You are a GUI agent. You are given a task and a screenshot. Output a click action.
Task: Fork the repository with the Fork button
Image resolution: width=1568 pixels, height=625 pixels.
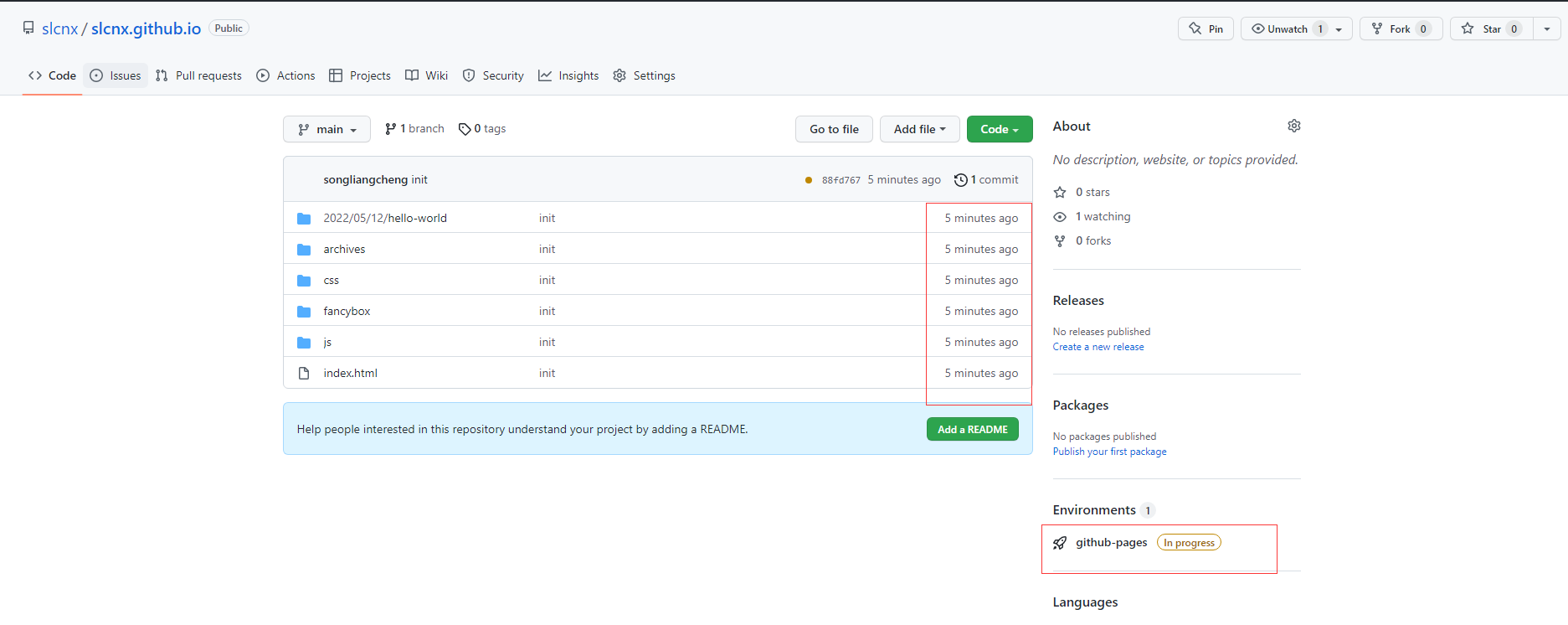point(1401,28)
